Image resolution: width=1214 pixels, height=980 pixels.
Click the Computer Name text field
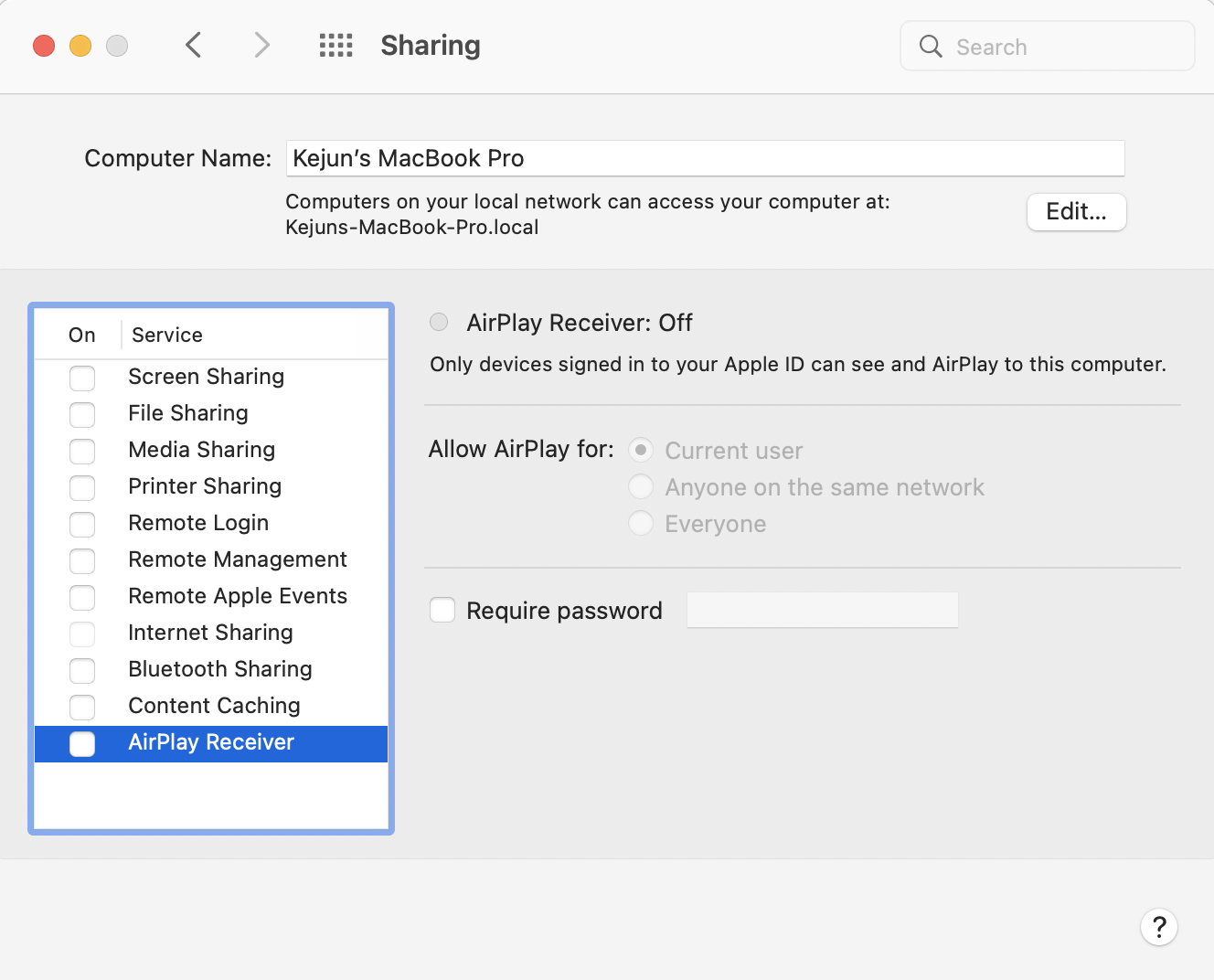tap(705, 158)
